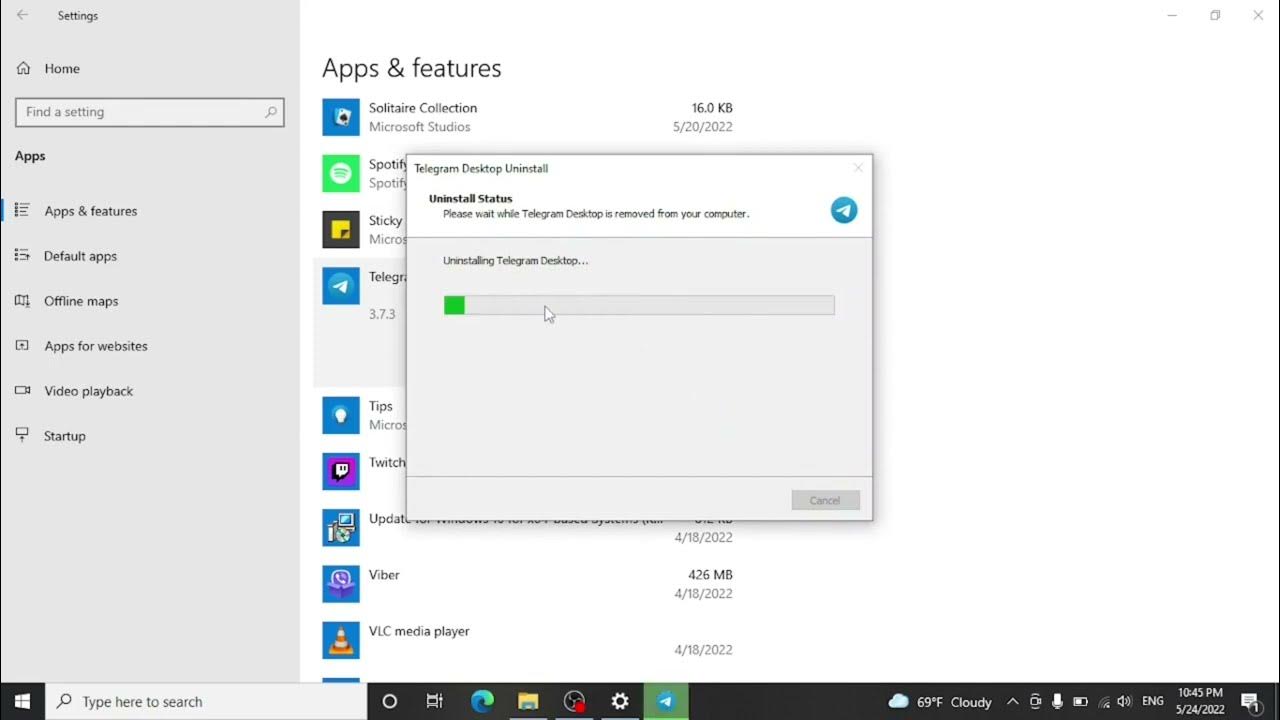Click the Spotify app icon in list

341,173
